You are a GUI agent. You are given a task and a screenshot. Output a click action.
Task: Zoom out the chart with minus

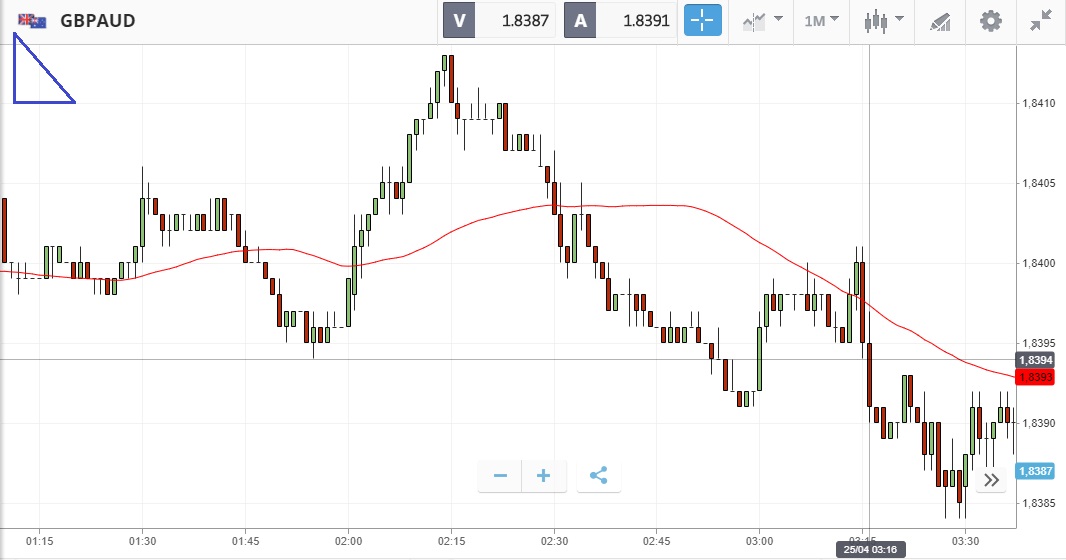click(x=501, y=476)
